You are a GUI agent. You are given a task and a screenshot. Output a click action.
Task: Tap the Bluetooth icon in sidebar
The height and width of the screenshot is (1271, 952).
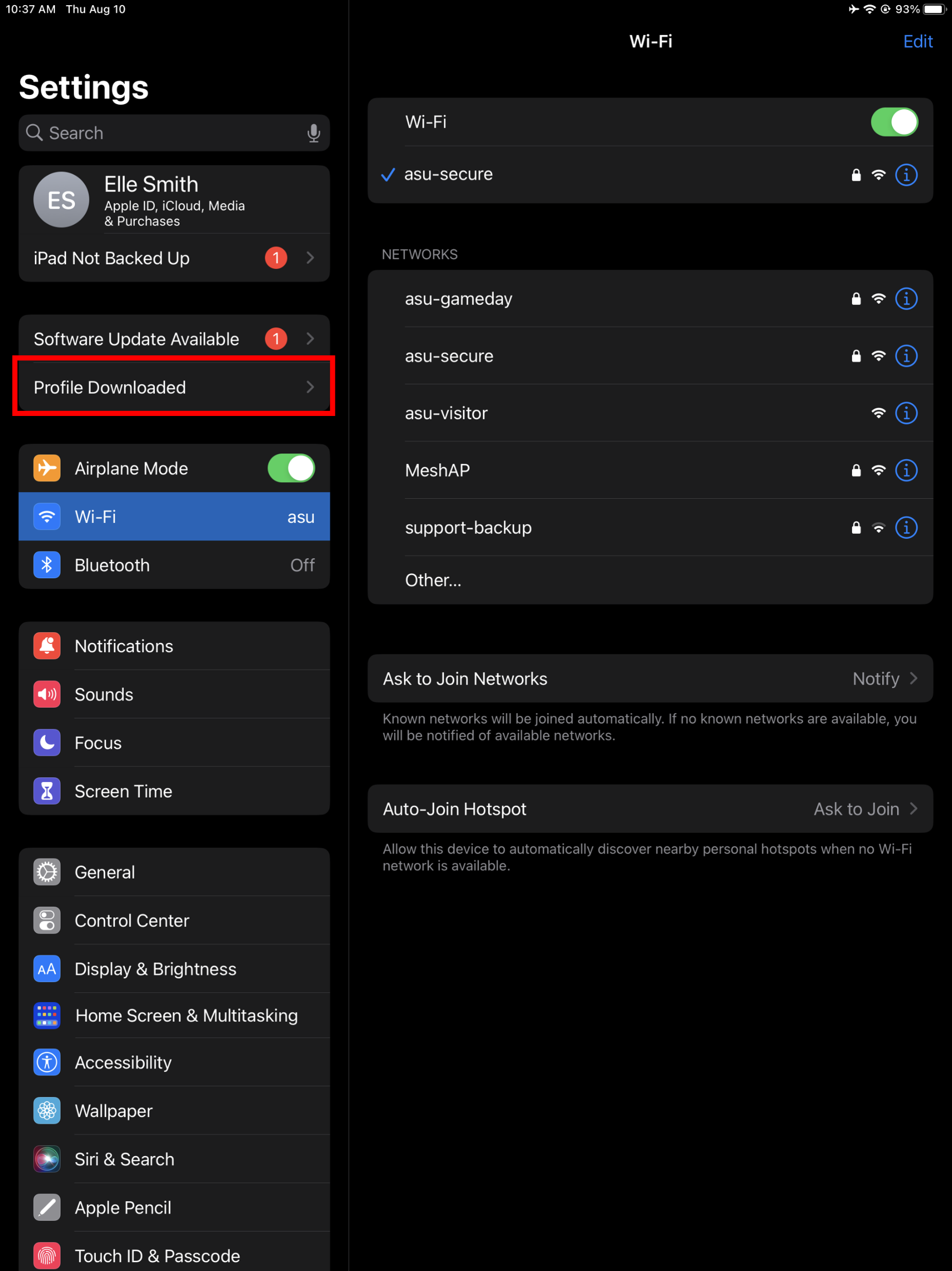(x=47, y=565)
